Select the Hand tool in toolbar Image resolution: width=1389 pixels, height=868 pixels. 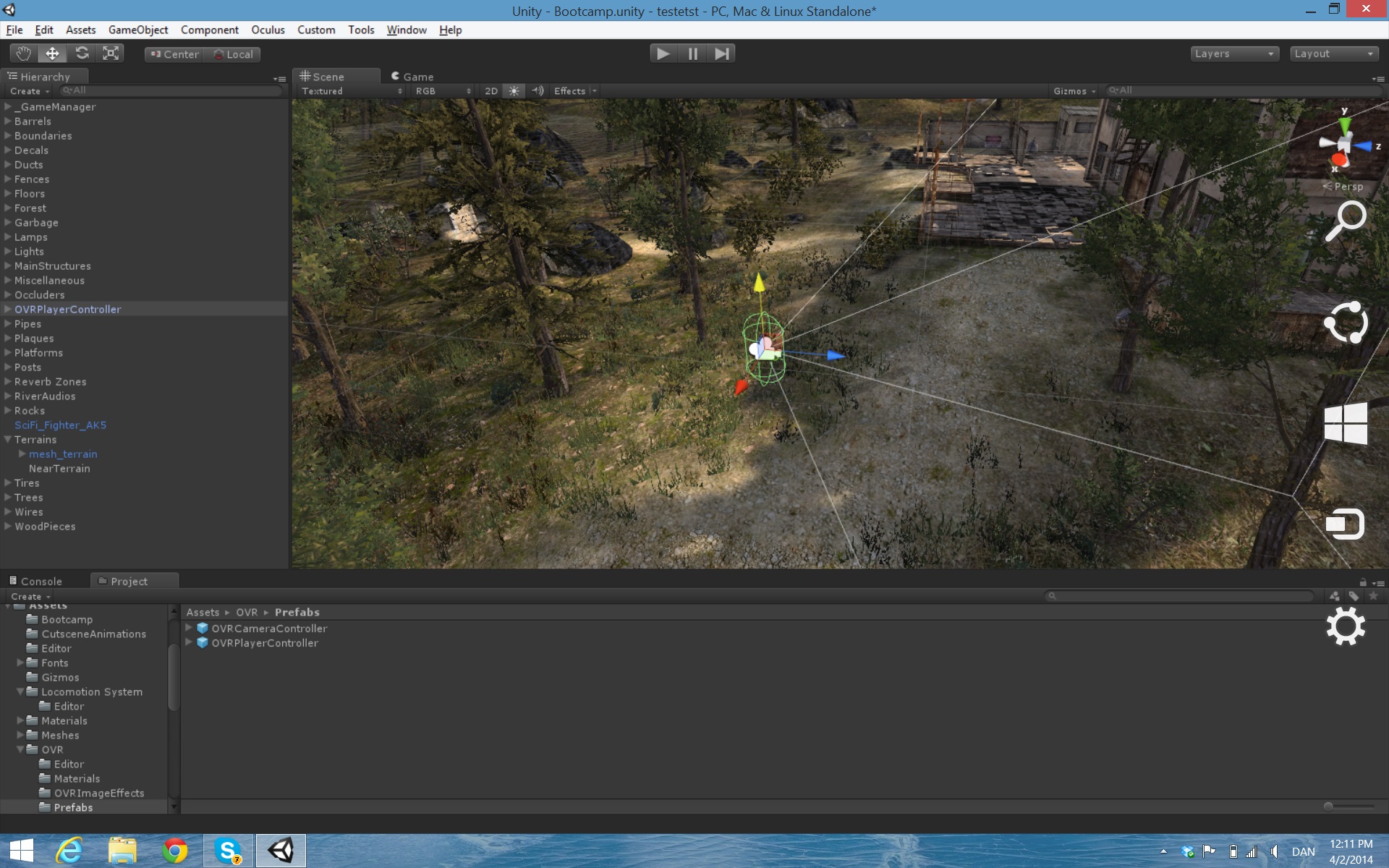click(24, 54)
